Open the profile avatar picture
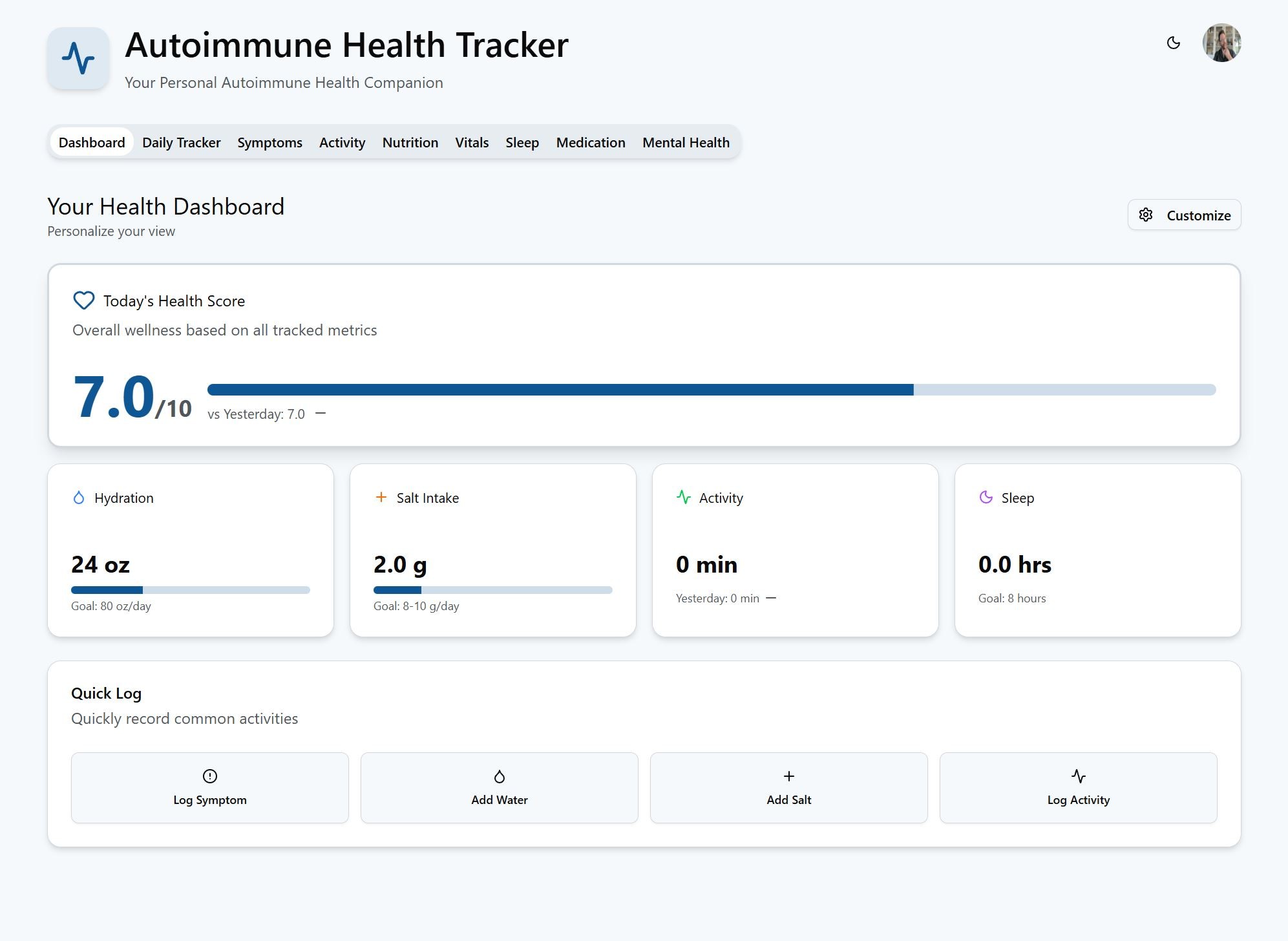The height and width of the screenshot is (941, 1288). [x=1221, y=43]
